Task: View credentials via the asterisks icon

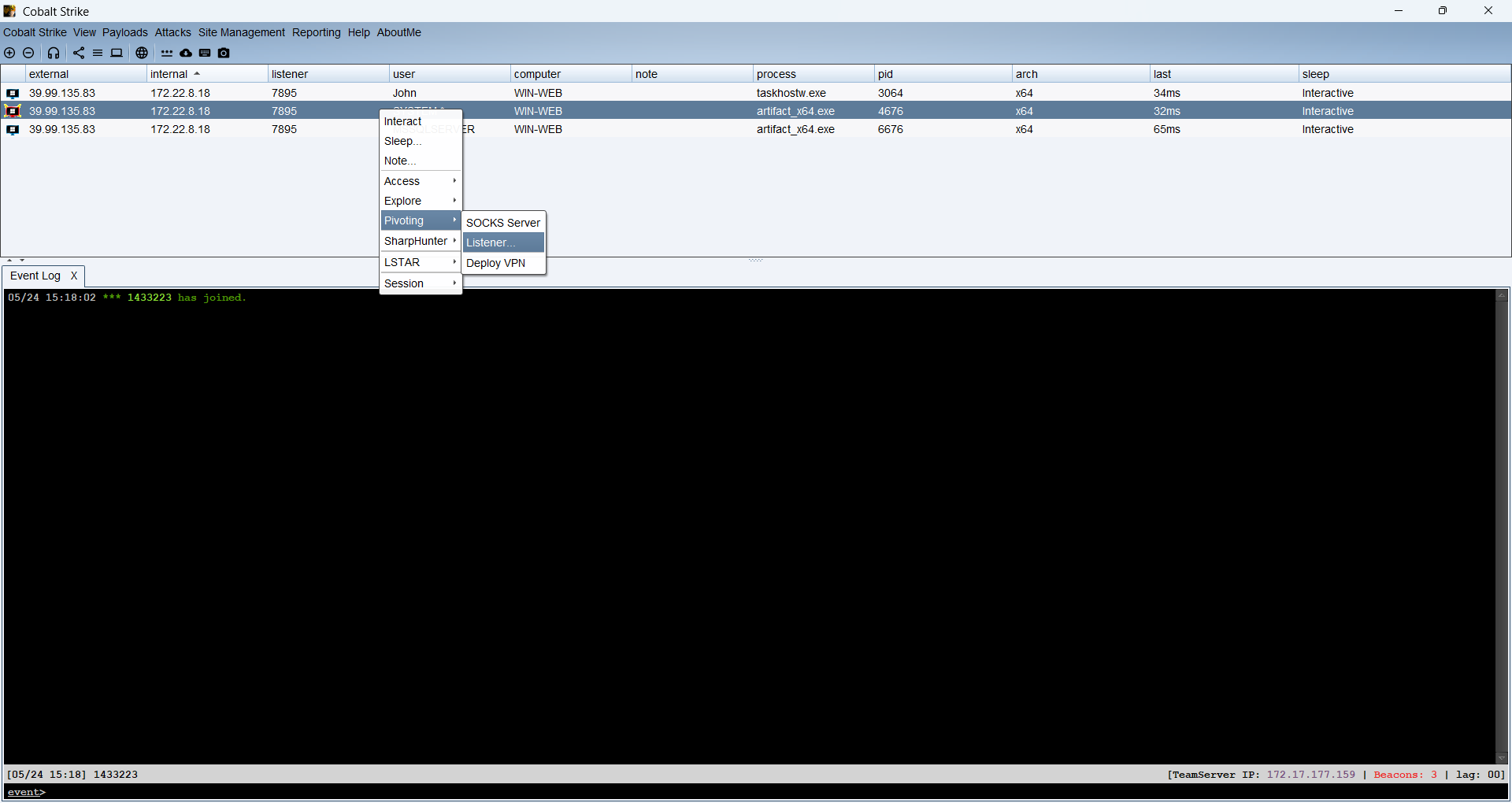Action: (x=167, y=53)
